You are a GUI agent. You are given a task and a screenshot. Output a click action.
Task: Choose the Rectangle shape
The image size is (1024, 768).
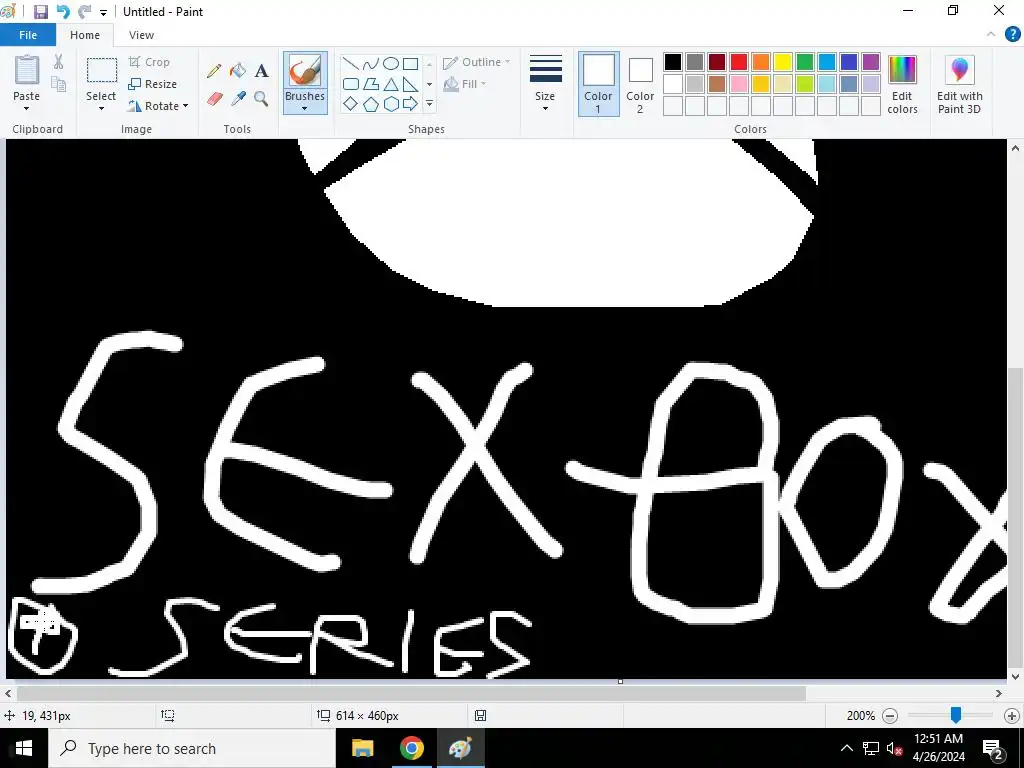(x=410, y=64)
